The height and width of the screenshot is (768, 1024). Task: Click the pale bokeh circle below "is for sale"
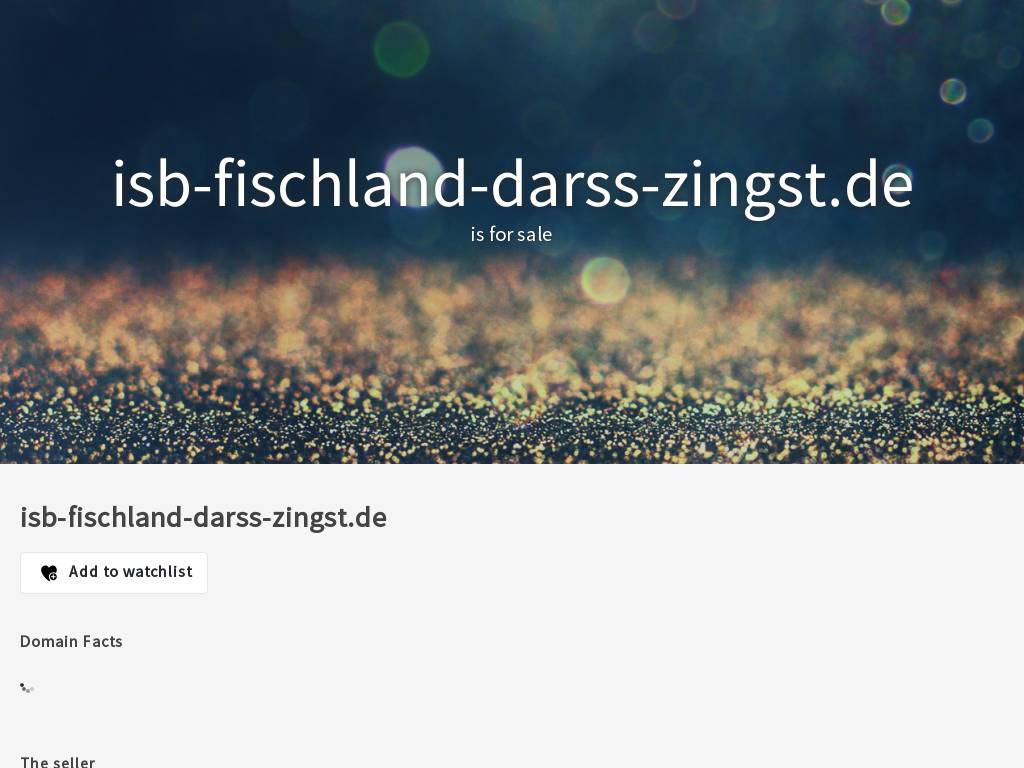pos(605,281)
